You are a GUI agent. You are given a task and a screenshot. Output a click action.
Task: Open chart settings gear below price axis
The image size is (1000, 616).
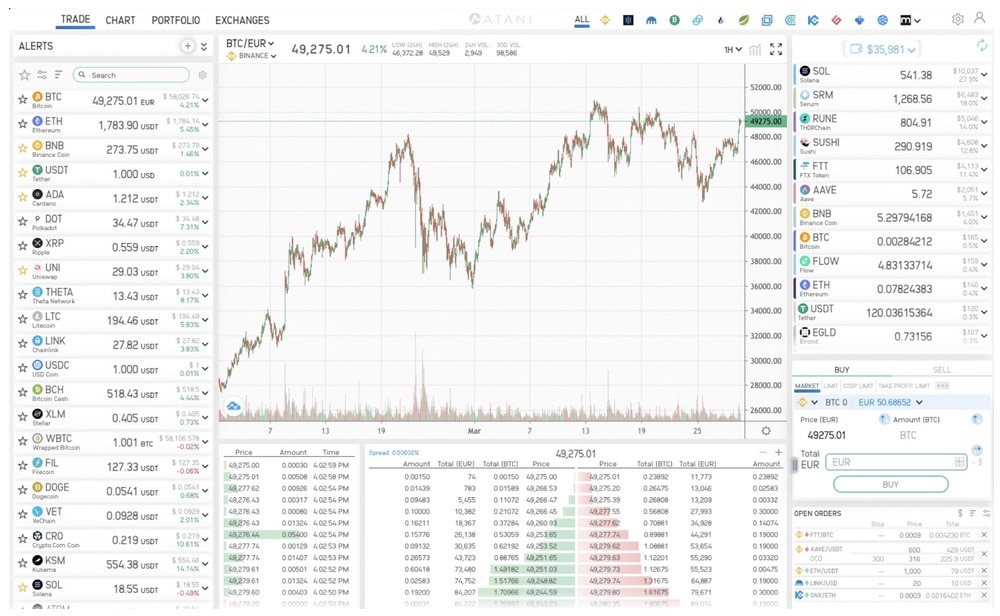[766, 431]
